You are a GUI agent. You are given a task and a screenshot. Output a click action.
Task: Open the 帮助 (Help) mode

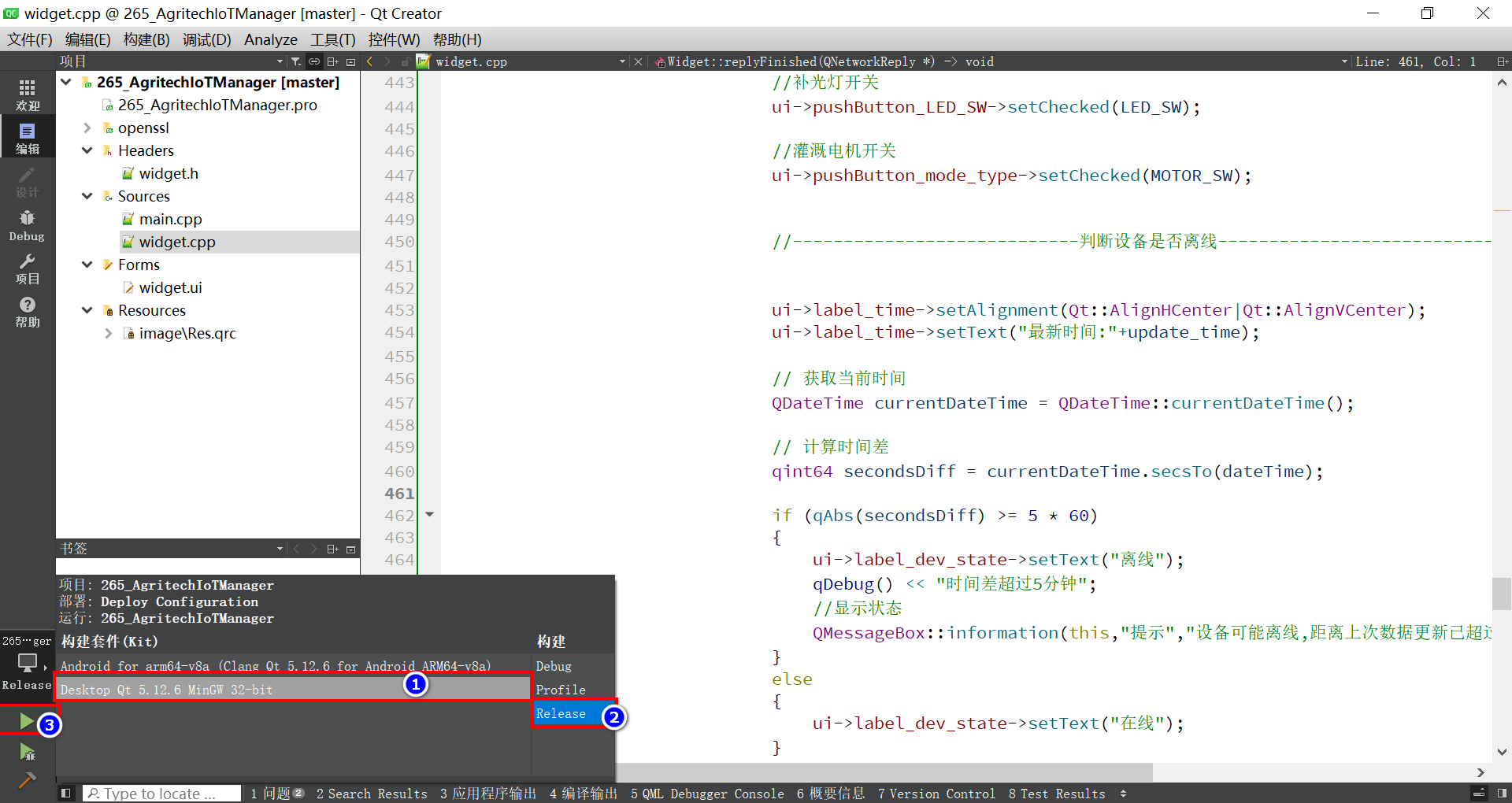pyautogui.click(x=27, y=313)
